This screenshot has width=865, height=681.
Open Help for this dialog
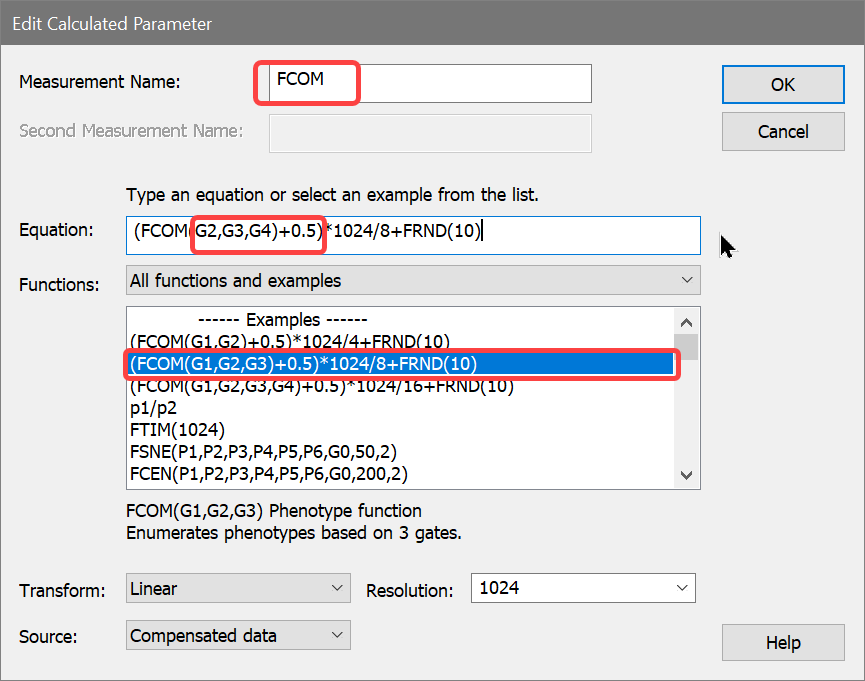783,643
